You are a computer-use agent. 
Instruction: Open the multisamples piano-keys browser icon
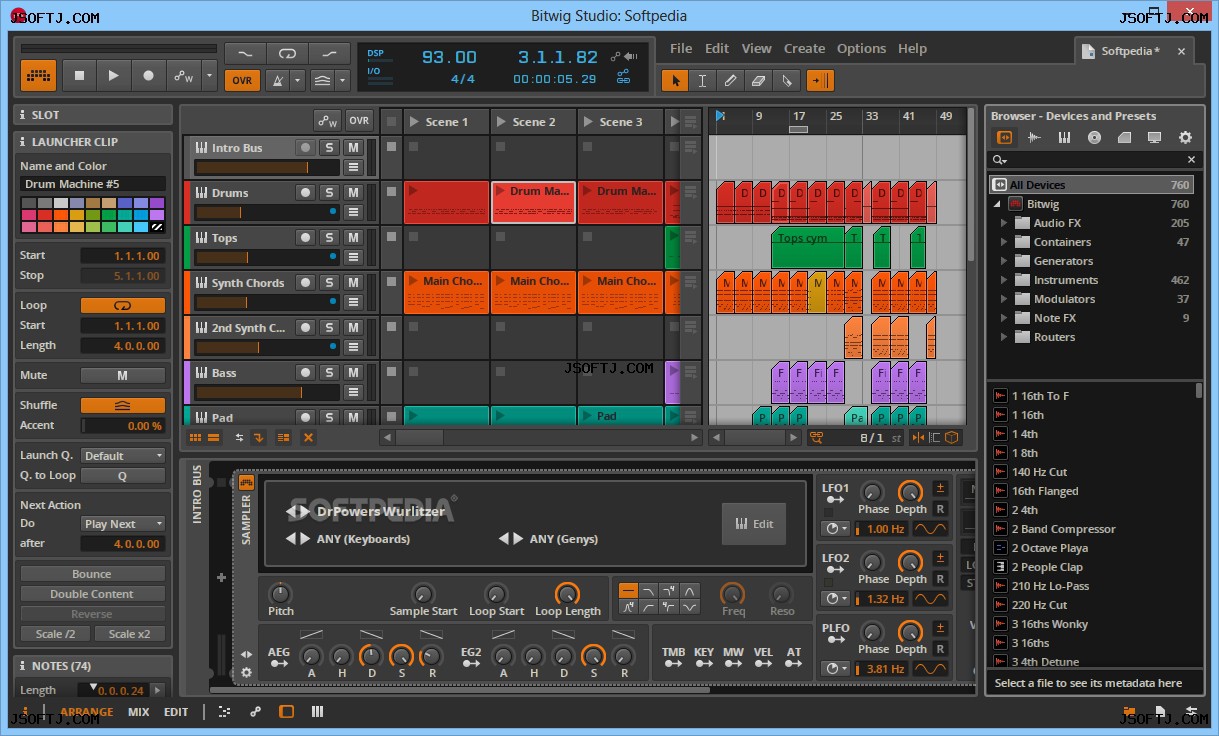pos(1064,138)
